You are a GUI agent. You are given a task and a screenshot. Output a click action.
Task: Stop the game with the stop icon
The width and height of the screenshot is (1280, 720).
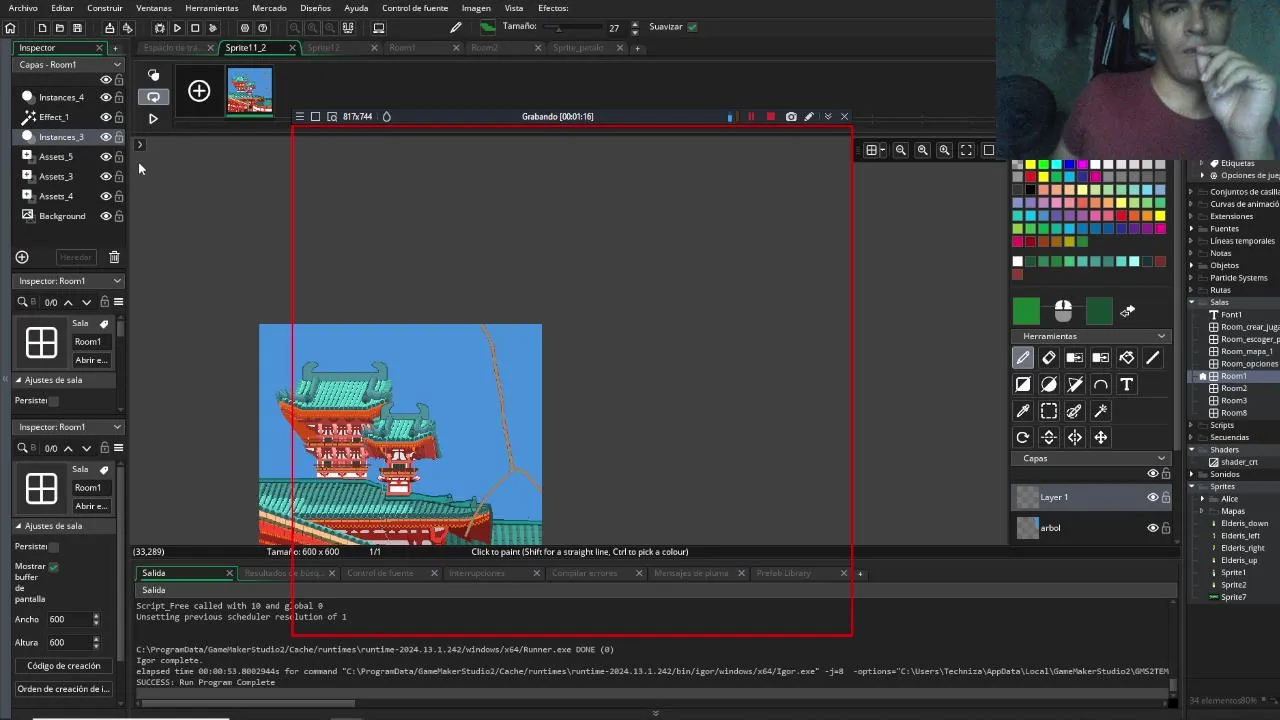[195, 28]
